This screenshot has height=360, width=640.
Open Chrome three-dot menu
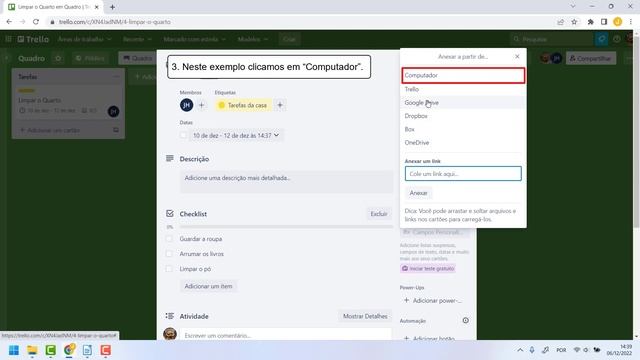click(631, 22)
